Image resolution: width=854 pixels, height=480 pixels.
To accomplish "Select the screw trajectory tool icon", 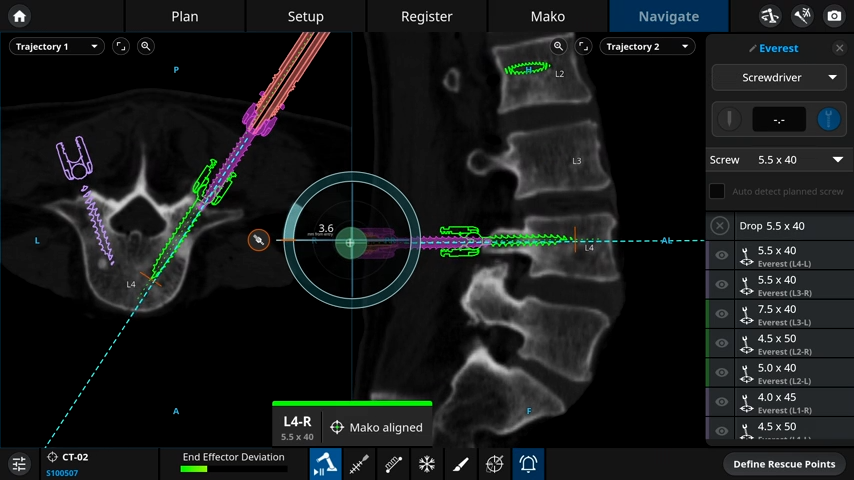I will tap(359, 464).
